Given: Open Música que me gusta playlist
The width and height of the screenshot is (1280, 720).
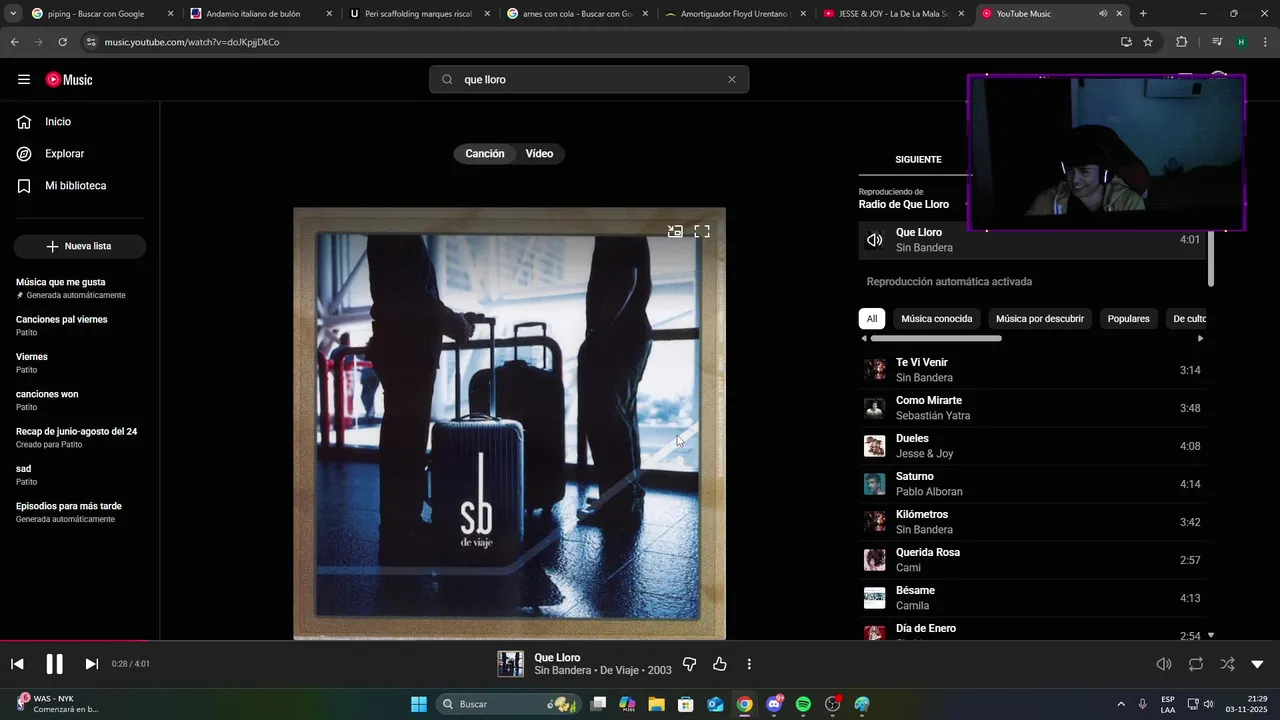Looking at the screenshot, I should click(x=72, y=288).
